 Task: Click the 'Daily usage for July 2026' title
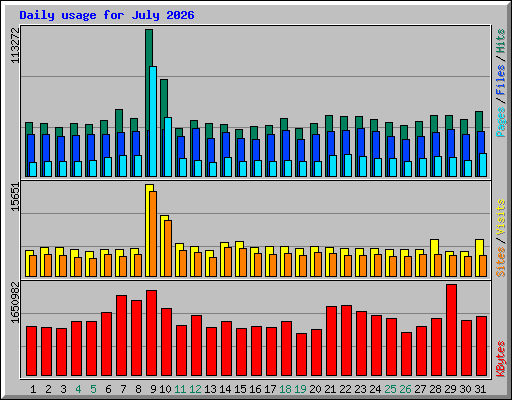[x=107, y=15]
